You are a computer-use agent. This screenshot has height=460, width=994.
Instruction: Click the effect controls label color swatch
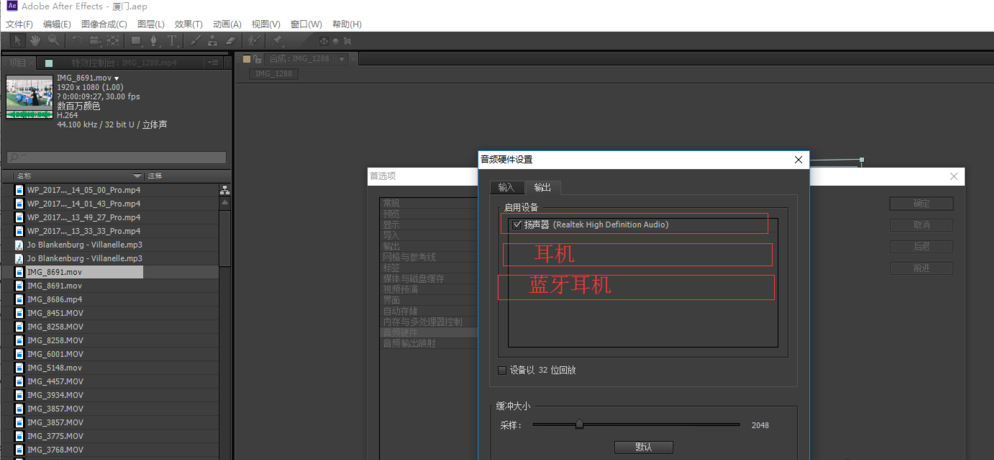coord(49,63)
